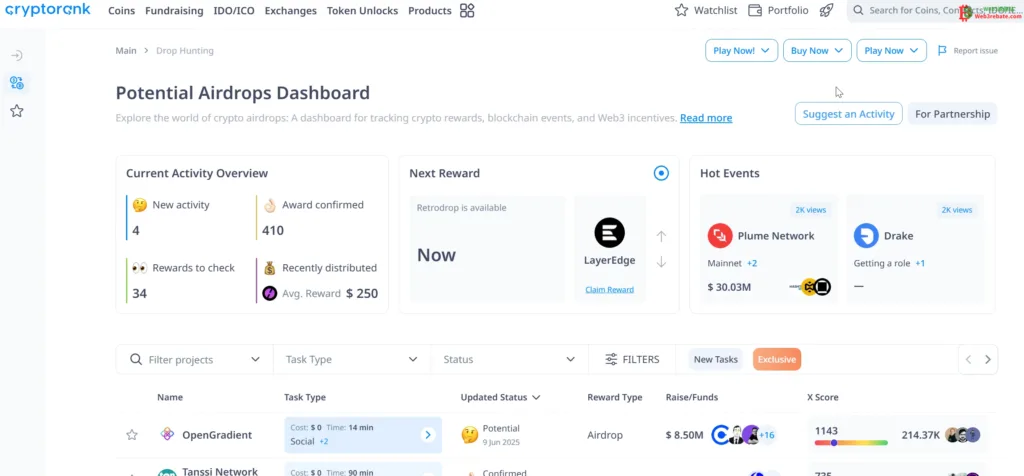Viewport: 1024px width, 476px height.
Task: Open the Plume Network hot event card
Action: click(x=768, y=247)
